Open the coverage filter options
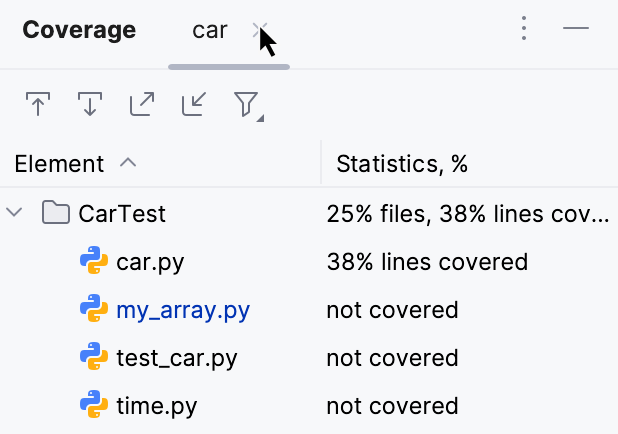 coord(247,105)
